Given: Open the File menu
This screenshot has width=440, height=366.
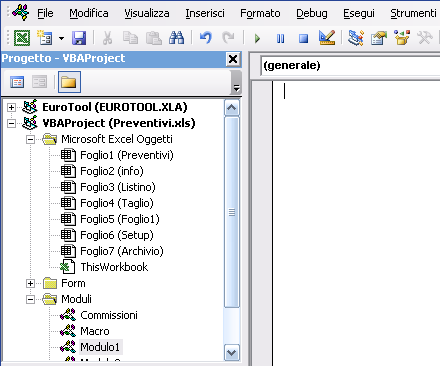Looking at the screenshot, I should click(x=45, y=13).
